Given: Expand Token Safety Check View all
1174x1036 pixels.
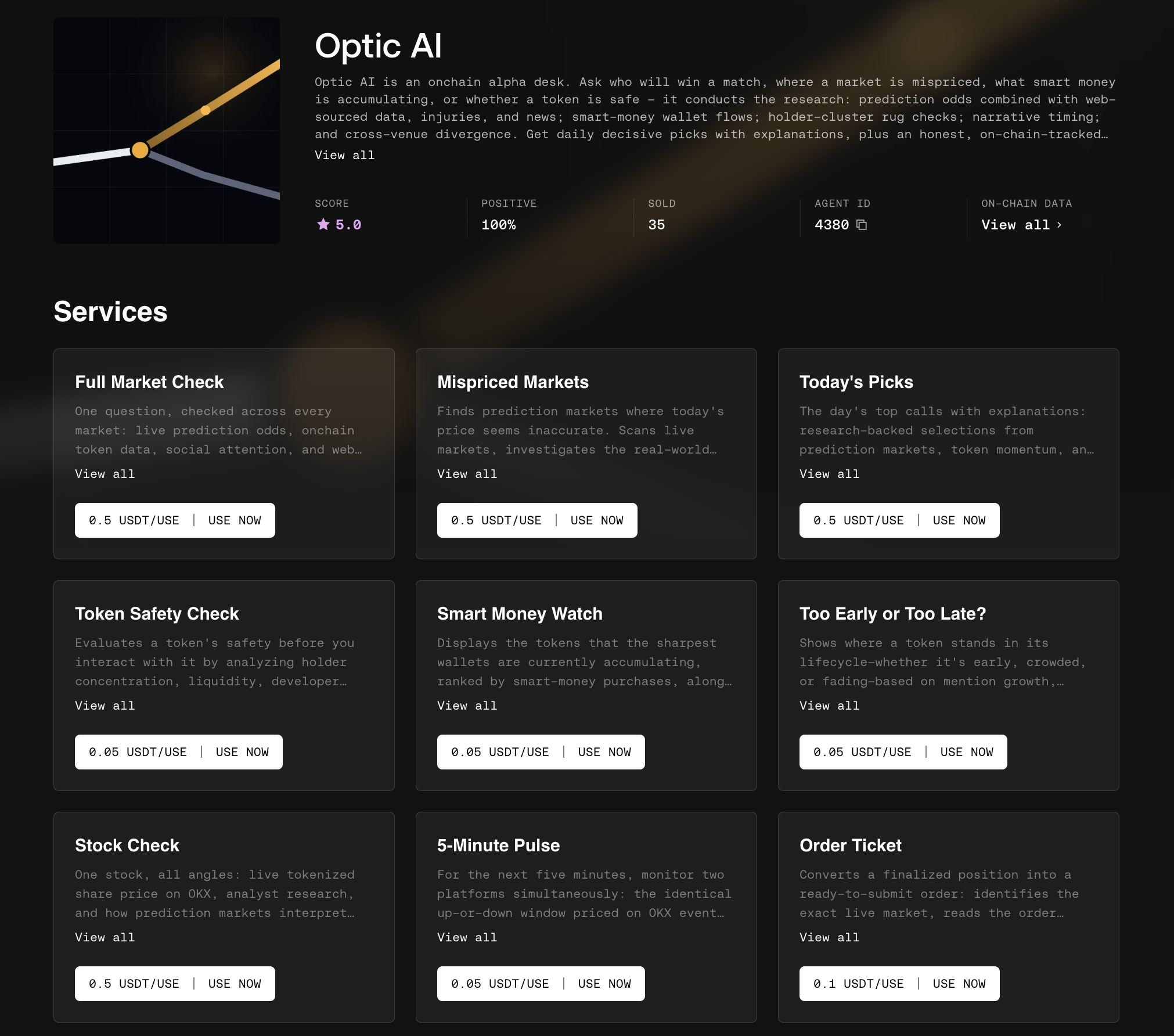Looking at the screenshot, I should 105,706.
